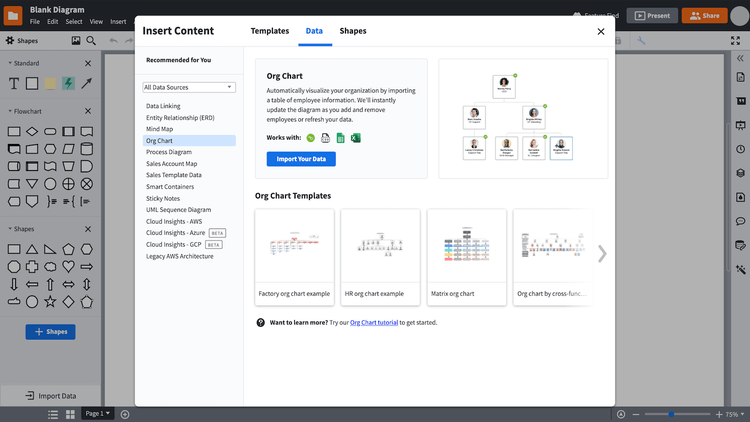750x422 pixels.
Task: Select the Text tool in Standard shapes
Action: click(14, 83)
